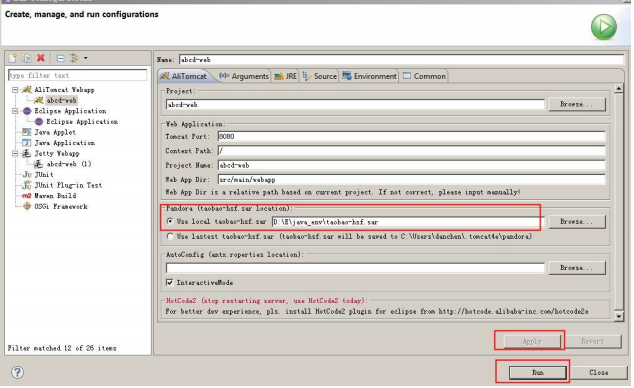Click the scroll up arrow of tab panel
The width and height of the screenshot is (634, 388).
[618, 89]
